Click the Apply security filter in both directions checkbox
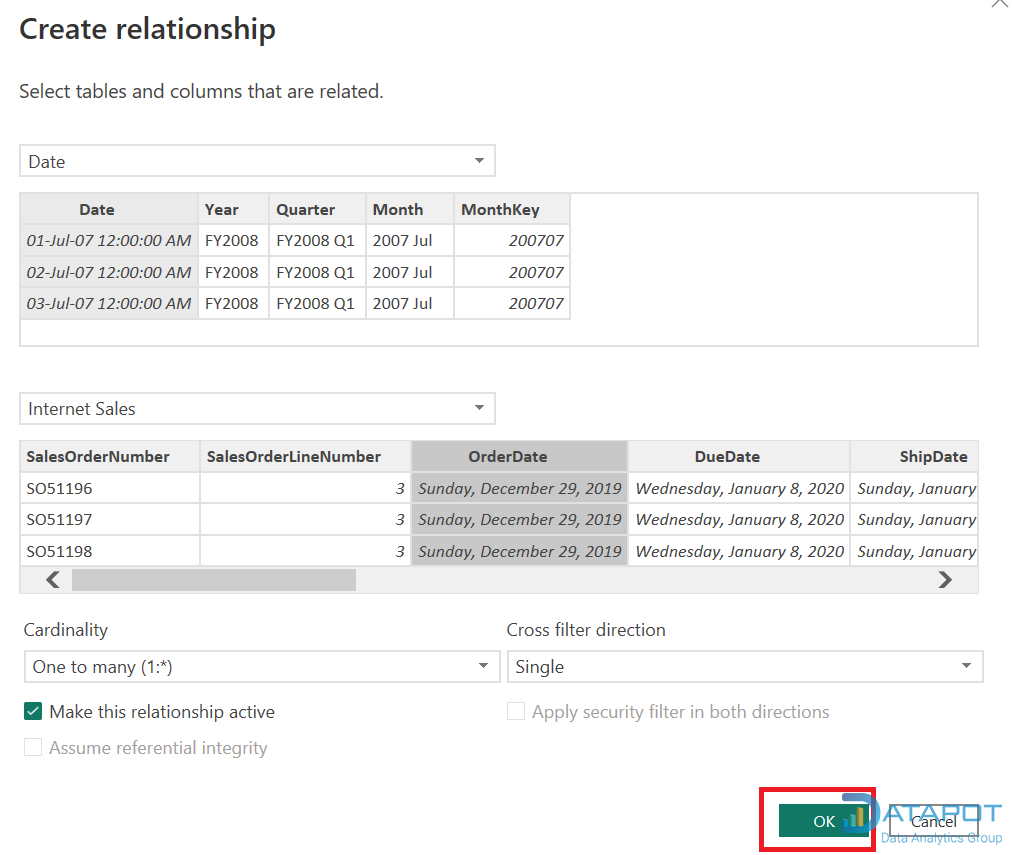The height and width of the screenshot is (855, 1012). coord(516,711)
